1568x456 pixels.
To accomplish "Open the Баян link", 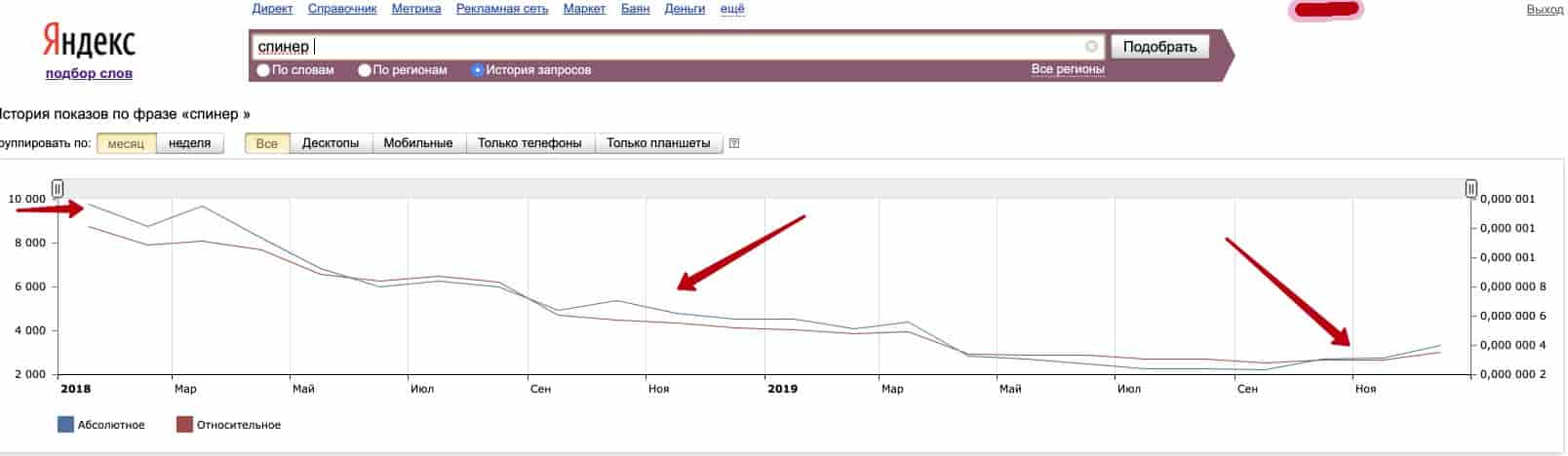I will [636, 9].
